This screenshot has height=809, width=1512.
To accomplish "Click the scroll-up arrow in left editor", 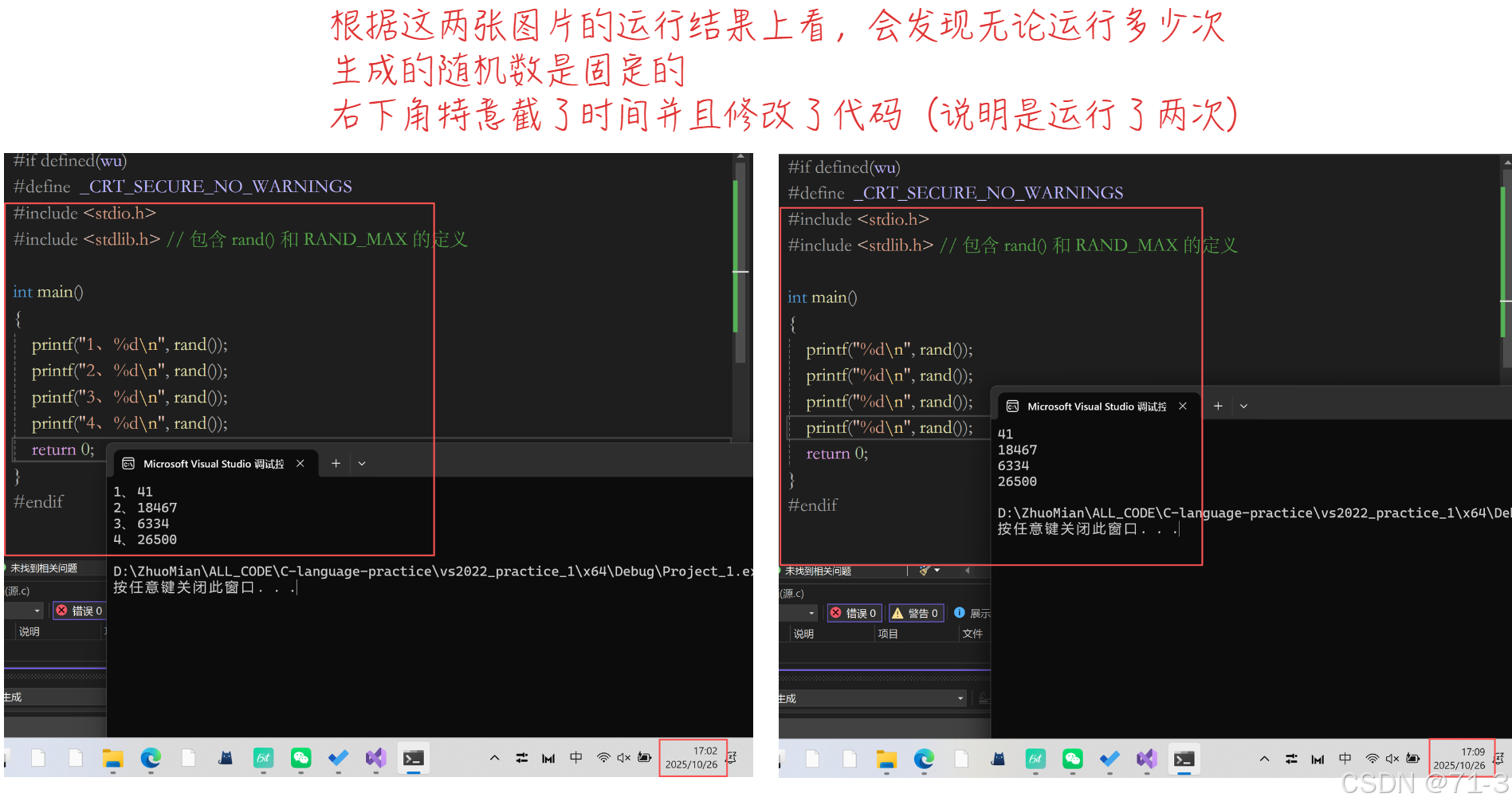I will 740,157.
